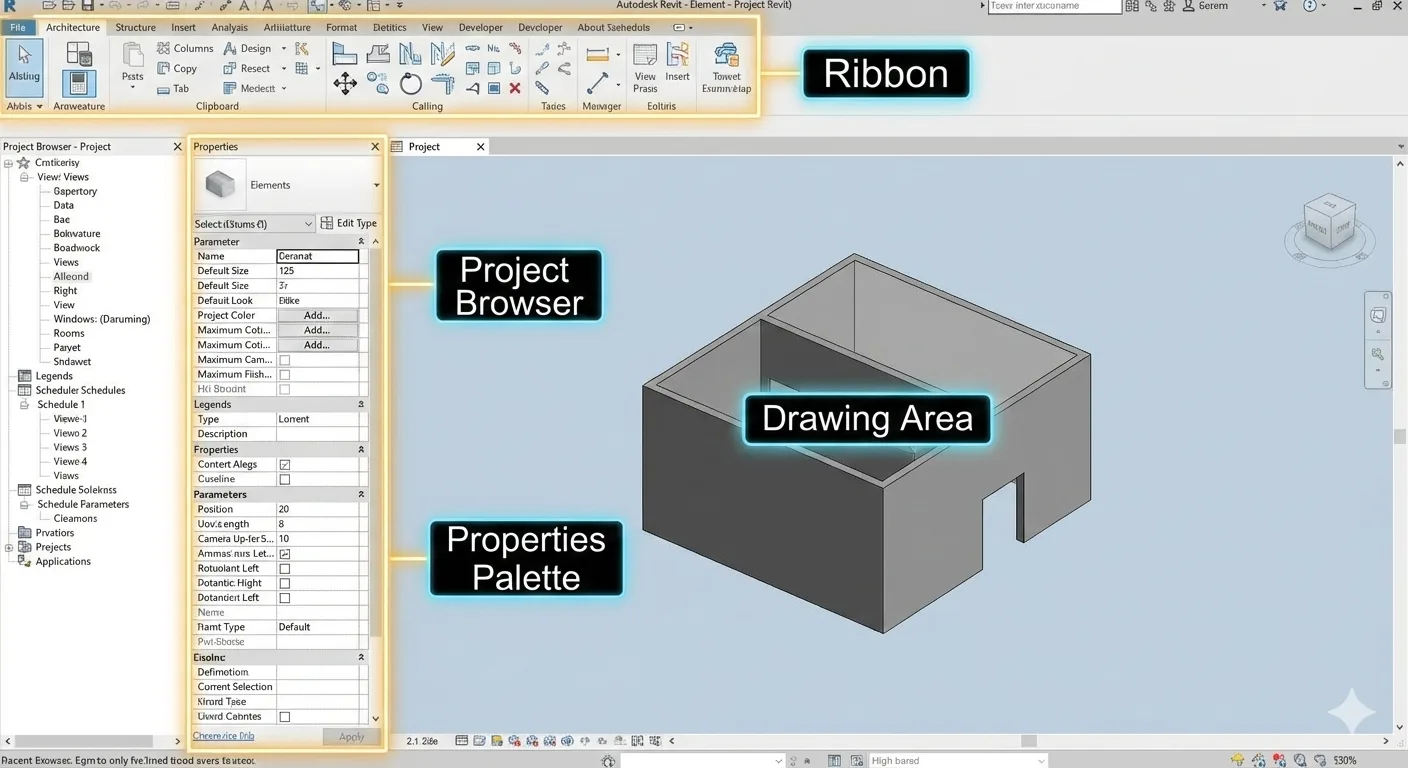Switch to the Structure ribbon tab

(135, 28)
